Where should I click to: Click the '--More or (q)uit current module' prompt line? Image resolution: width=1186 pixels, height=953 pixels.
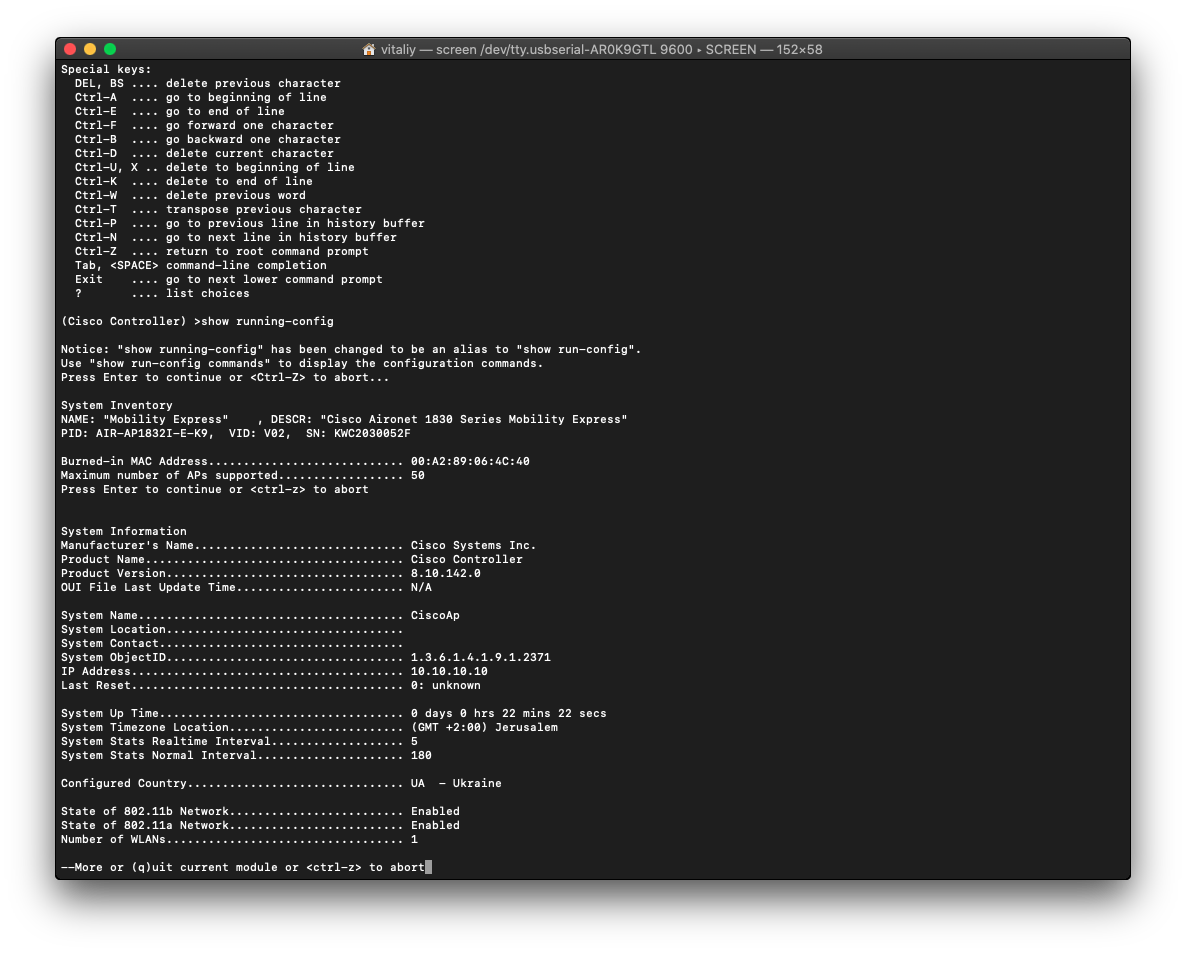[243, 868]
